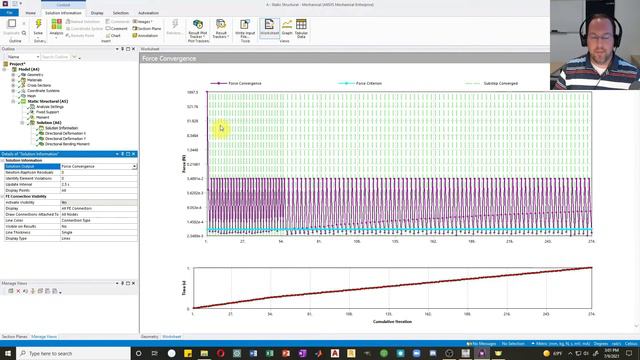Select the Fixed Support tree item
Viewport: 640px width, 360px height.
(47, 112)
